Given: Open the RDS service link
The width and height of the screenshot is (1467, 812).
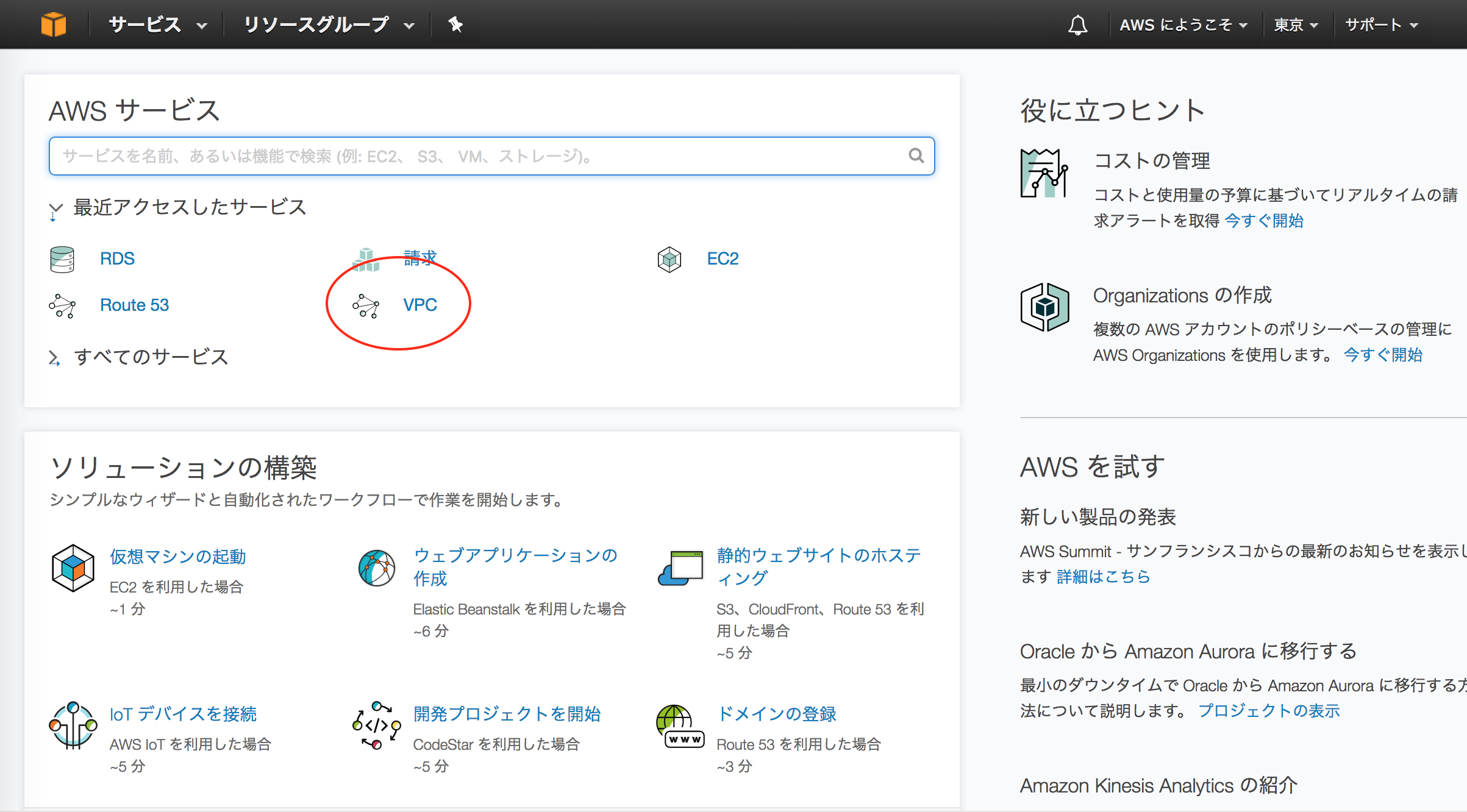Looking at the screenshot, I should (117, 259).
